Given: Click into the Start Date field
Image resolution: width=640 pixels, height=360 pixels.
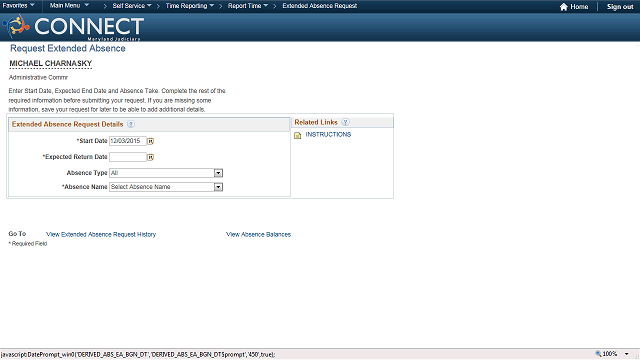Looking at the screenshot, I should click(x=128, y=141).
